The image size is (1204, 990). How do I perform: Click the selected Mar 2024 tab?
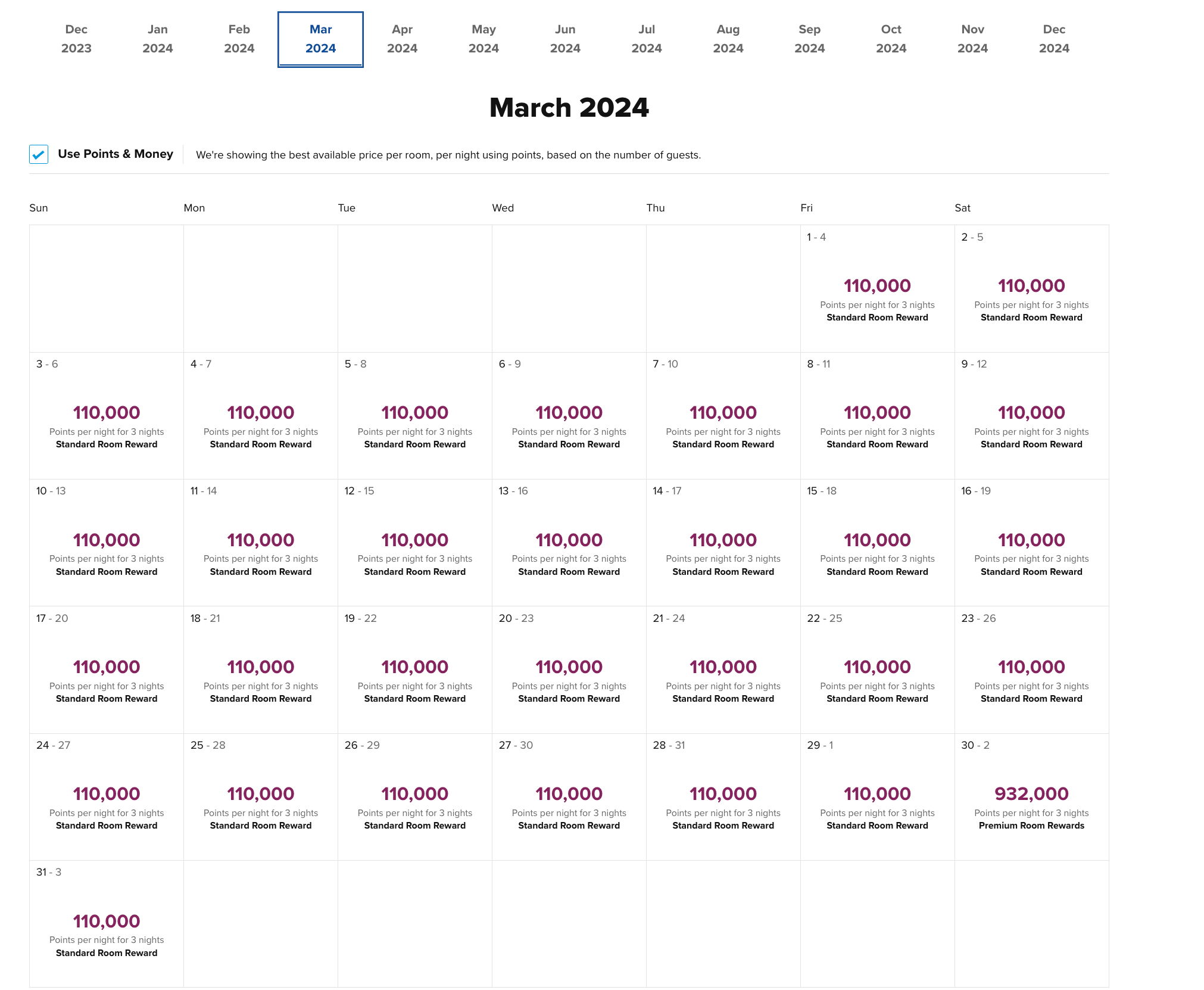pyautogui.click(x=320, y=39)
